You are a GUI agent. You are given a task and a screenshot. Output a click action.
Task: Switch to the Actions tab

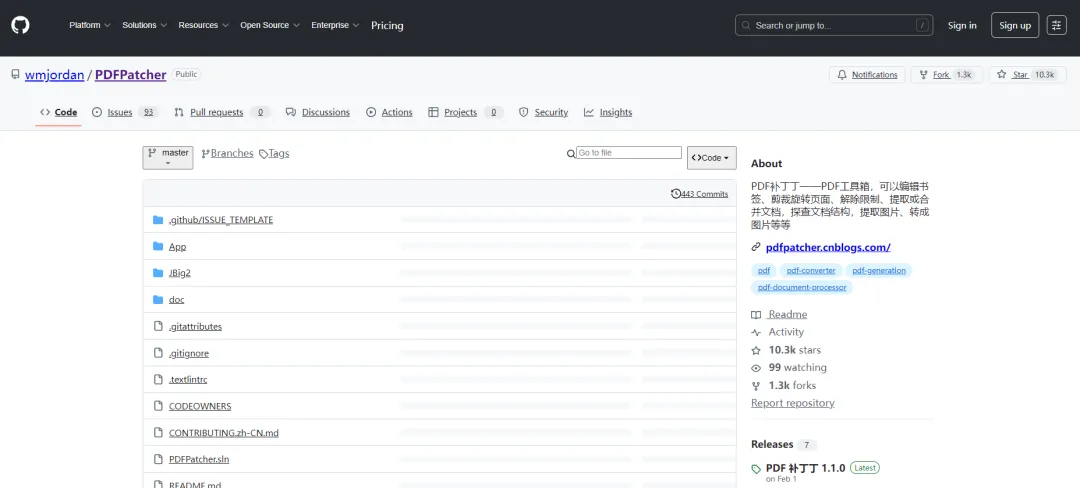point(389,112)
